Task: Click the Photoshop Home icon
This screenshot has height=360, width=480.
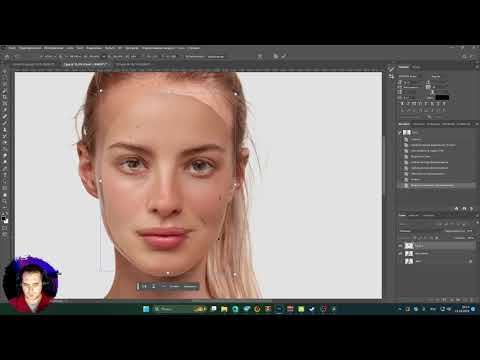Action: [x=7, y=57]
